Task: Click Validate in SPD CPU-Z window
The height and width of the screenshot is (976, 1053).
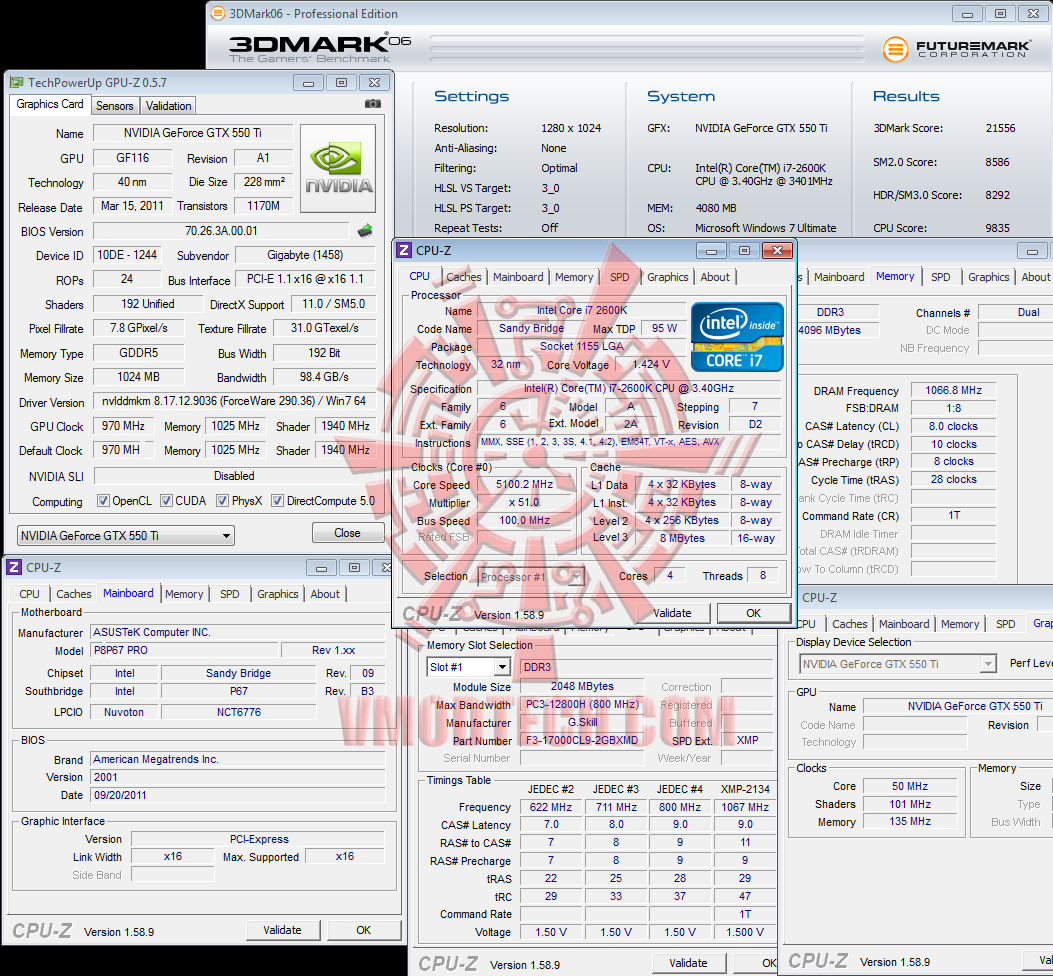Action: coord(688,963)
